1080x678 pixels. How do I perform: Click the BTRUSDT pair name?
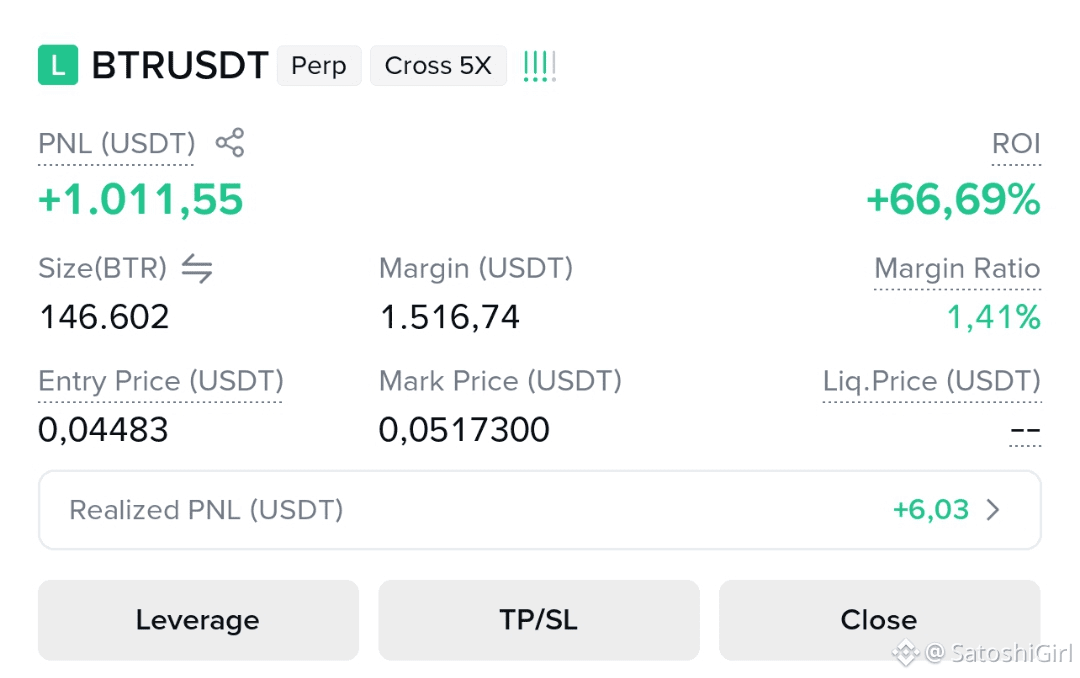click(180, 65)
